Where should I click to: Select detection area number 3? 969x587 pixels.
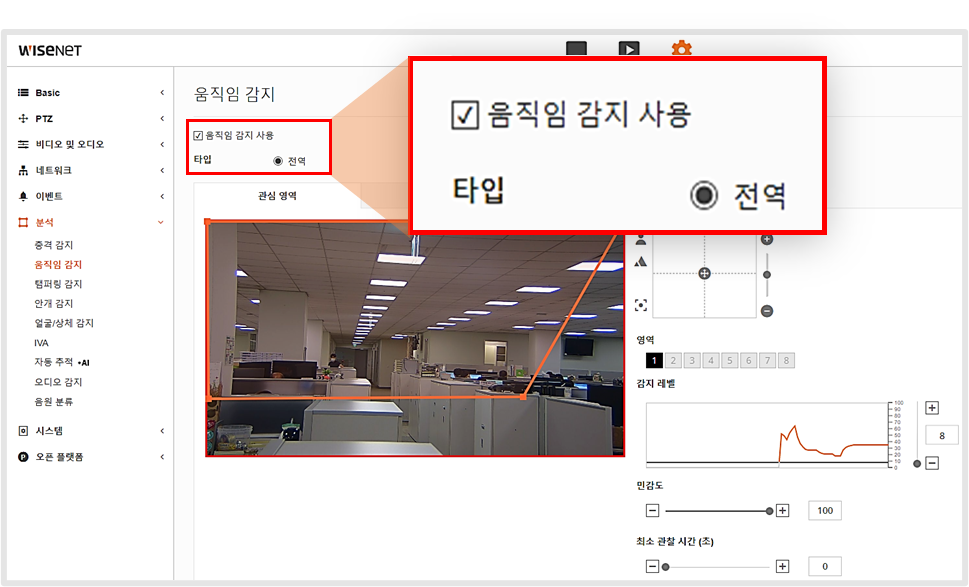692,360
